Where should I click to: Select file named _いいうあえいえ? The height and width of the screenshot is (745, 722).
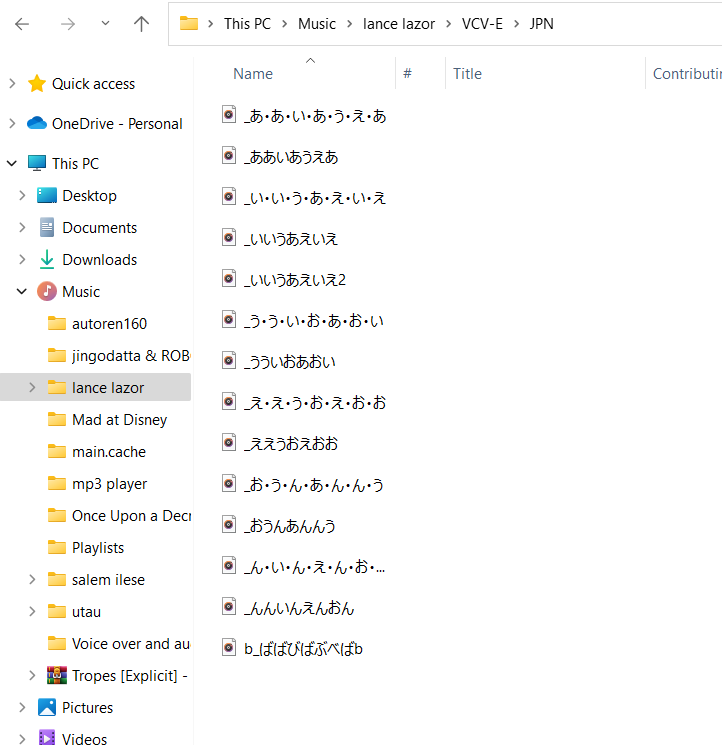click(291, 239)
